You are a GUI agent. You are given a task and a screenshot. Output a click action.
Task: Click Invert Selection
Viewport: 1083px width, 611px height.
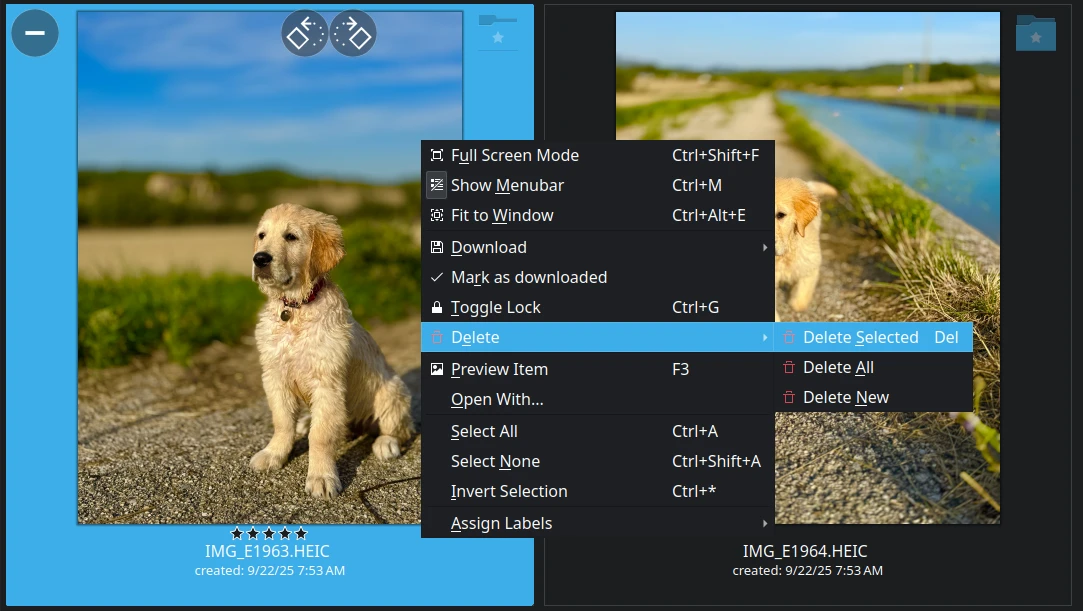508,491
